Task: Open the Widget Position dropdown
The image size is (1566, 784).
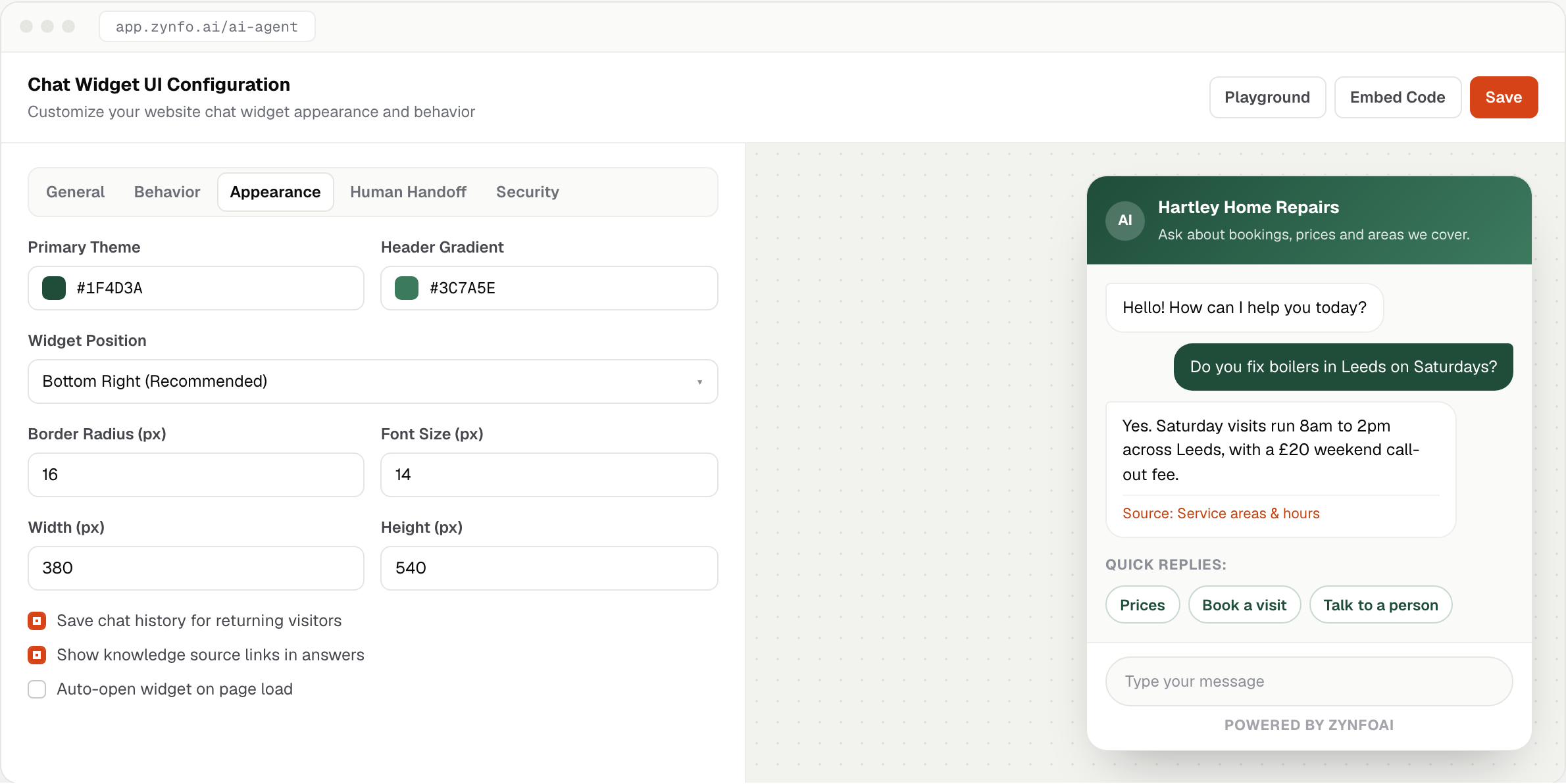Action: click(373, 381)
